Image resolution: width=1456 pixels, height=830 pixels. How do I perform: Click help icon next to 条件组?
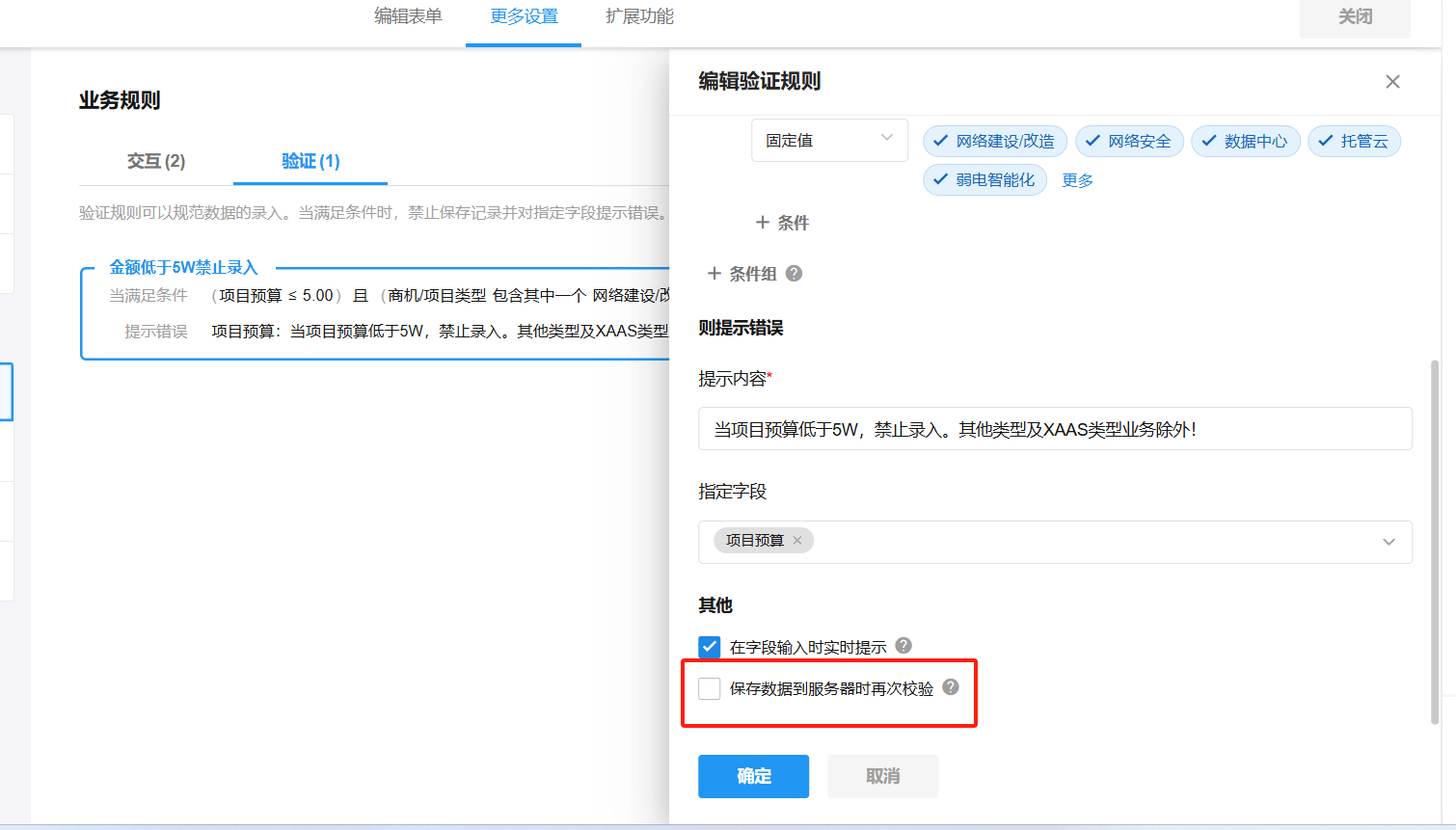[794, 274]
